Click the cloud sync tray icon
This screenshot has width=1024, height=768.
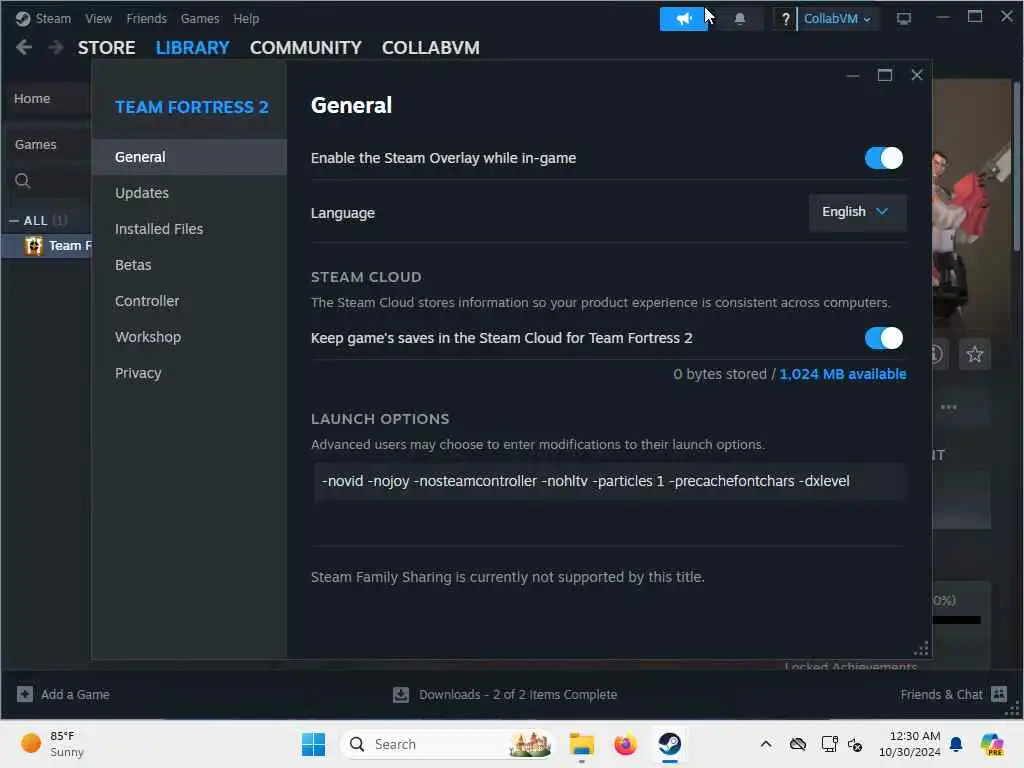(798, 744)
